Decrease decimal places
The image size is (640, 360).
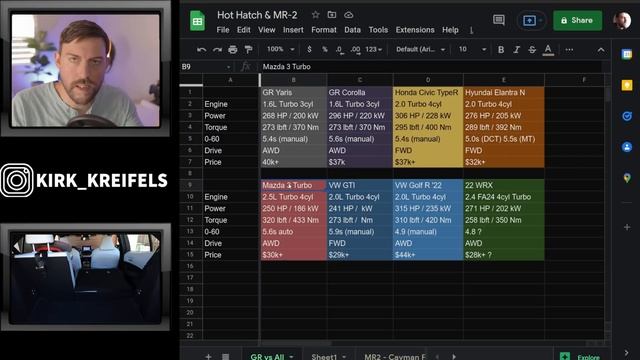click(x=339, y=50)
